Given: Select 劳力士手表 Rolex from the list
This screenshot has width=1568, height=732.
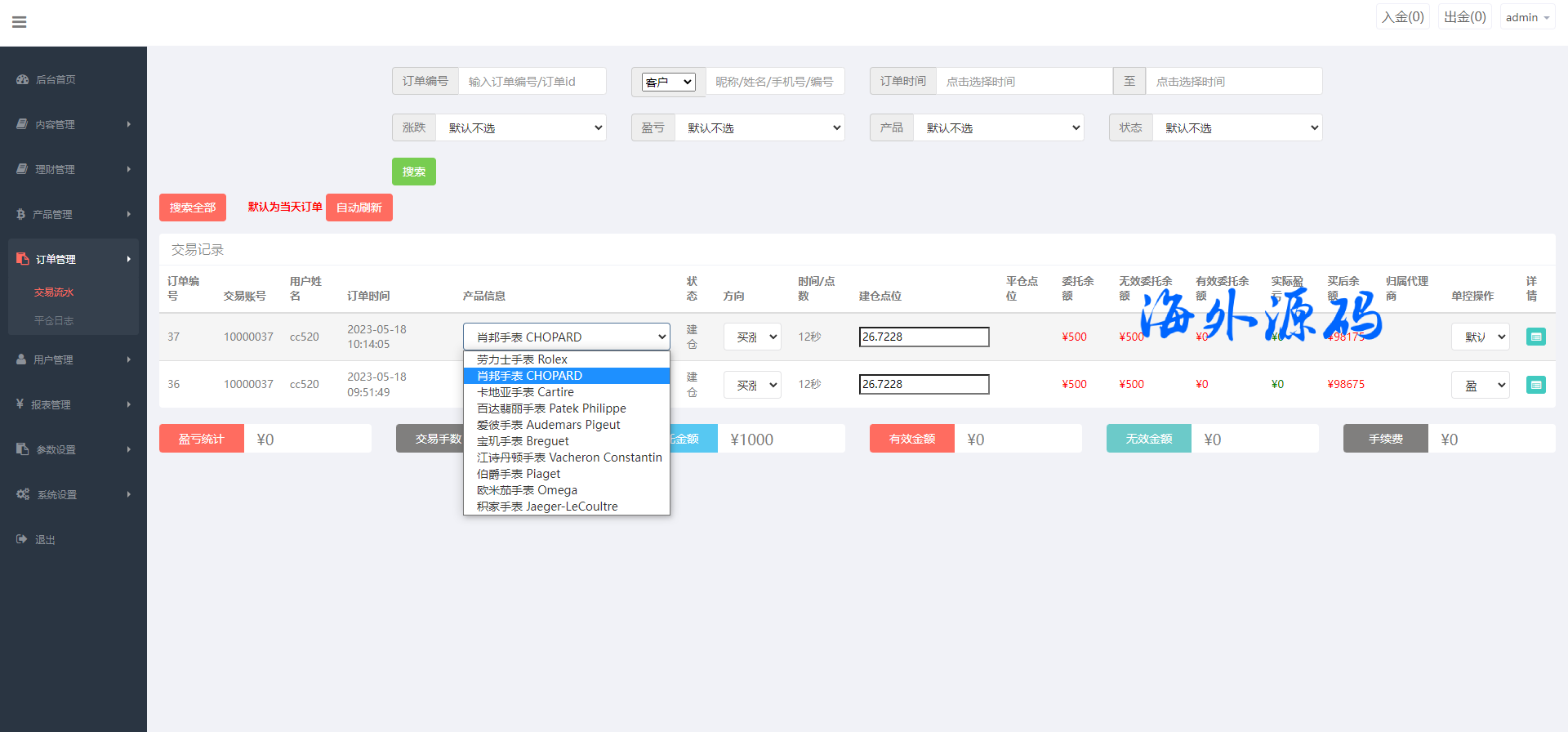Looking at the screenshot, I should (523, 359).
